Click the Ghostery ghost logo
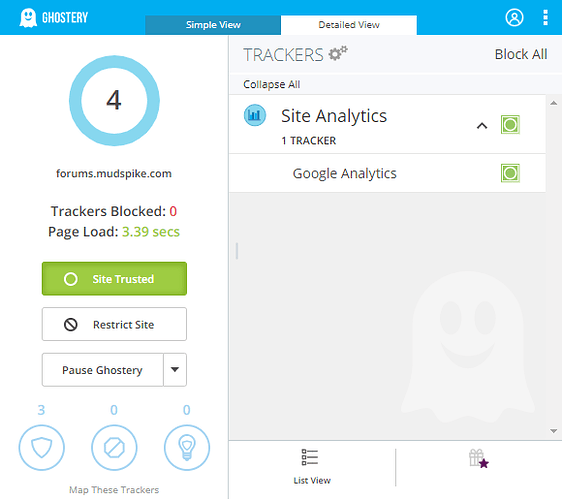Viewport: 562px width, 500px height. 28,18
